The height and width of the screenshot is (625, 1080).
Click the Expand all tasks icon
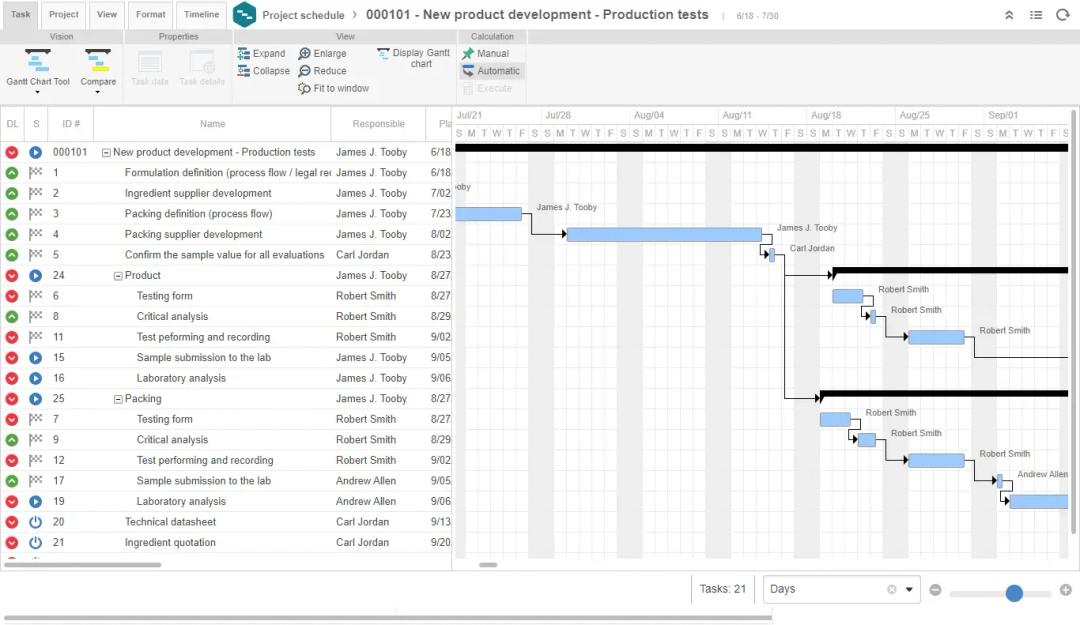pyautogui.click(x=244, y=54)
